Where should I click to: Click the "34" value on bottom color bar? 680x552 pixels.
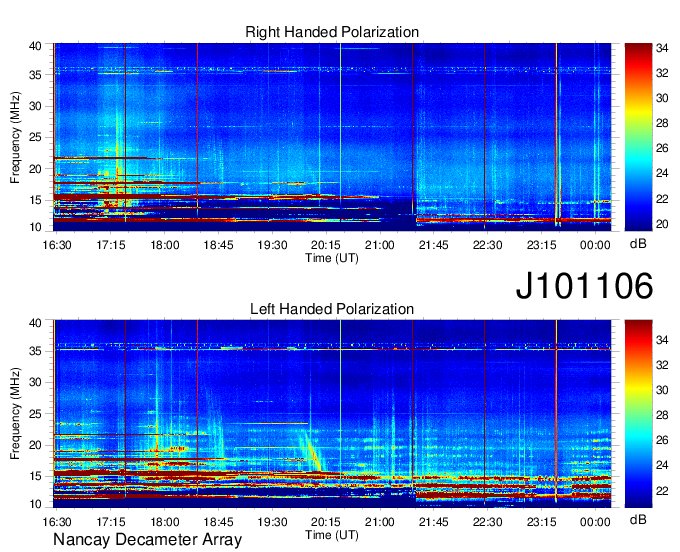[x=662, y=340]
